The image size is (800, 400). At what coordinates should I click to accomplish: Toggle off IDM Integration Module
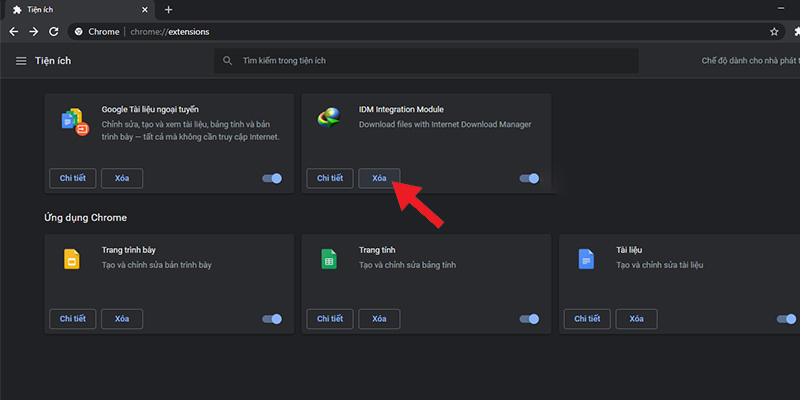[x=529, y=178]
